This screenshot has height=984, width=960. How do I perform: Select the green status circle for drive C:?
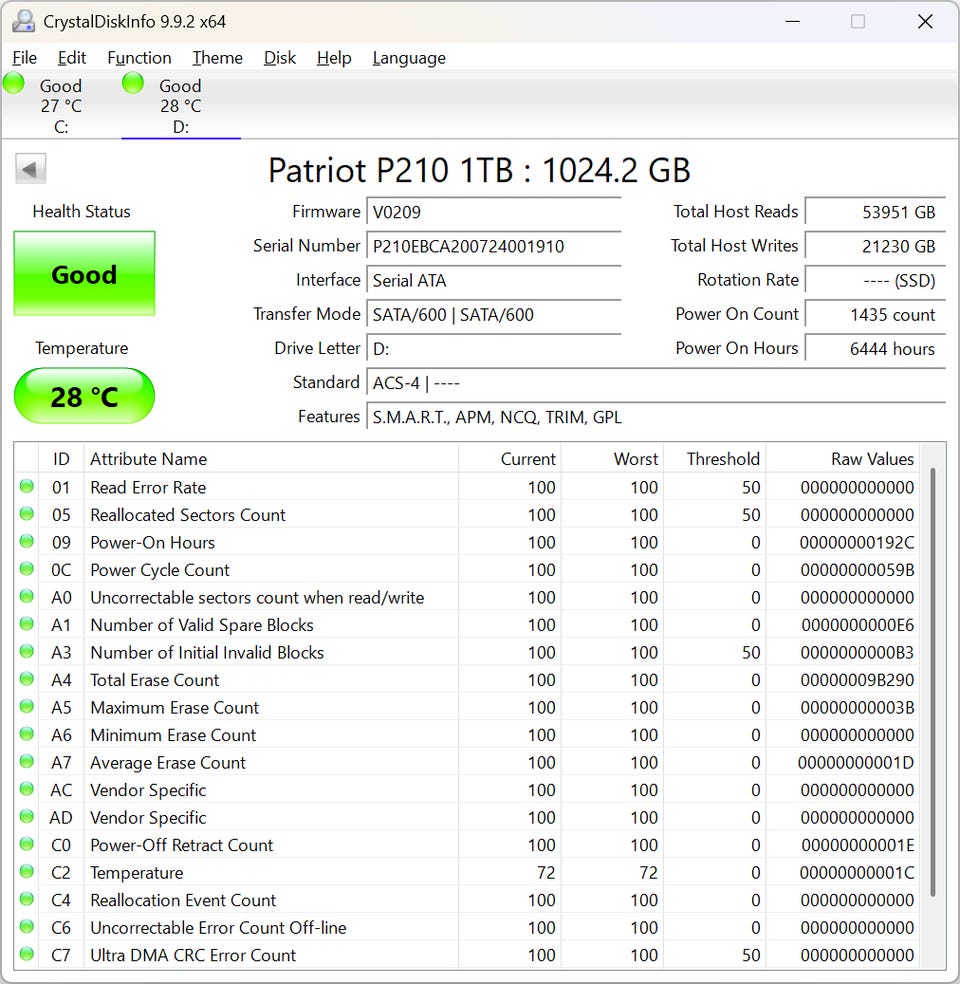(14, 83)
